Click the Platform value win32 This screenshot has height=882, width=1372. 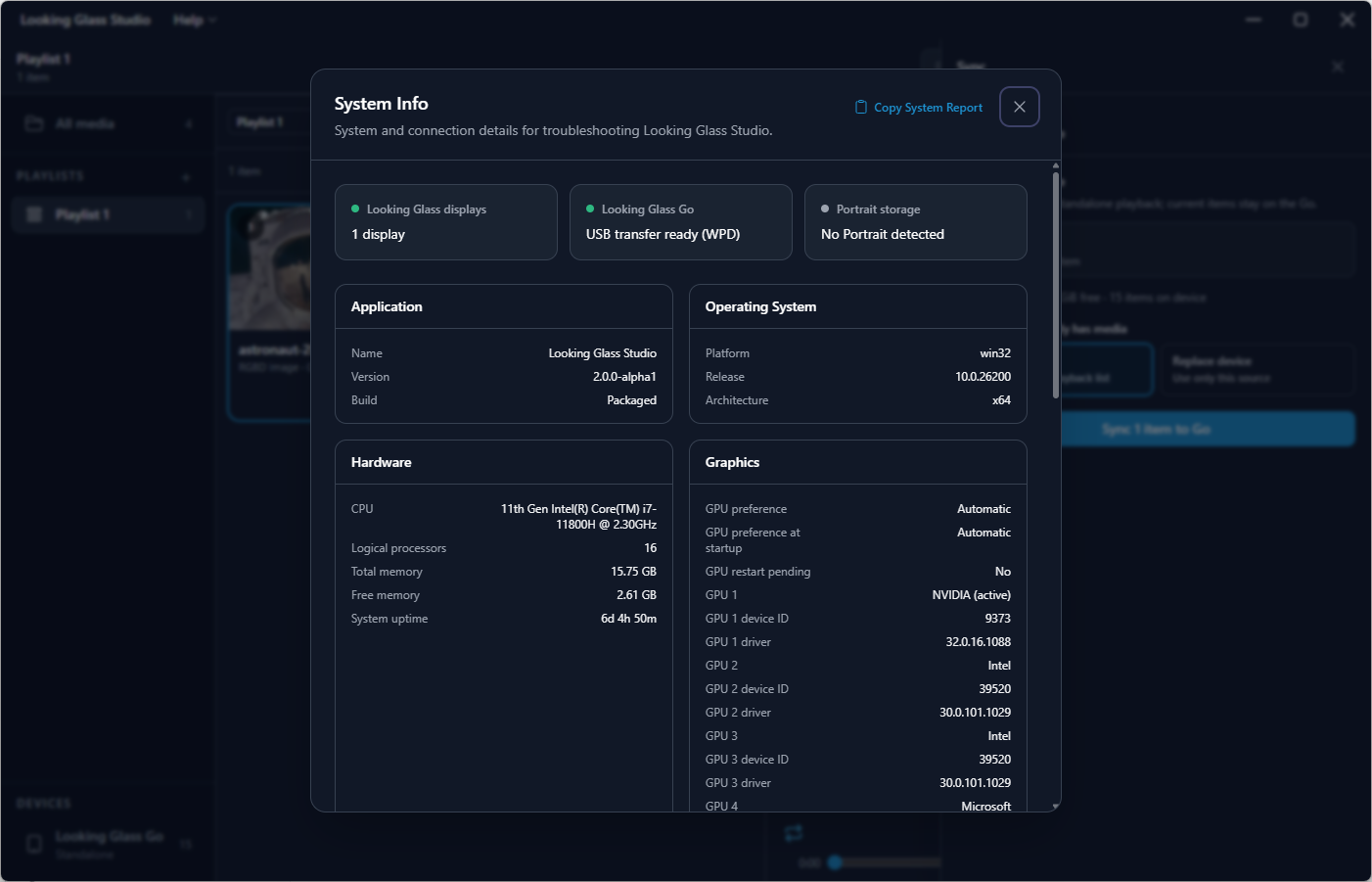(995, 353)
